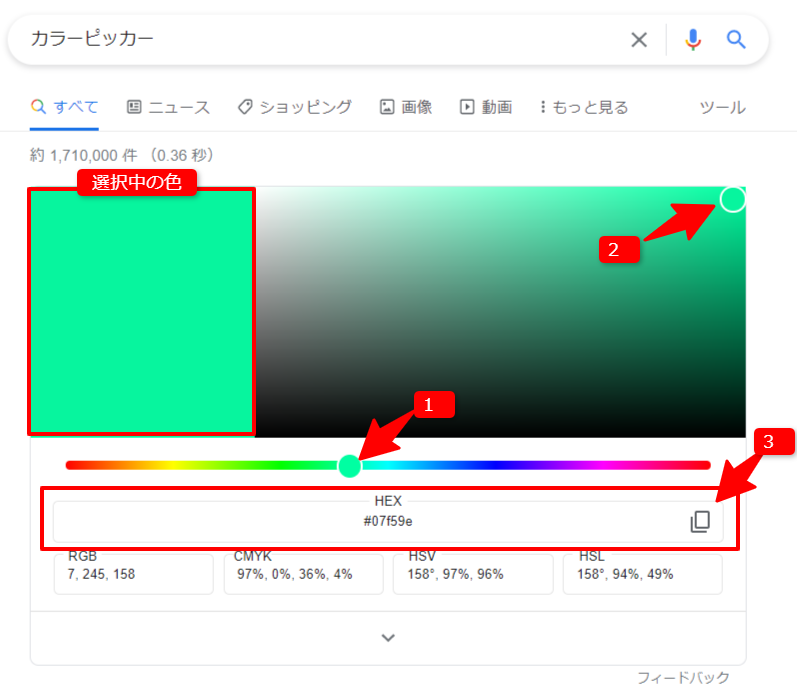Click the hue slider handle
The width and height of the screenshot is (797, 699).
point(350,466)
